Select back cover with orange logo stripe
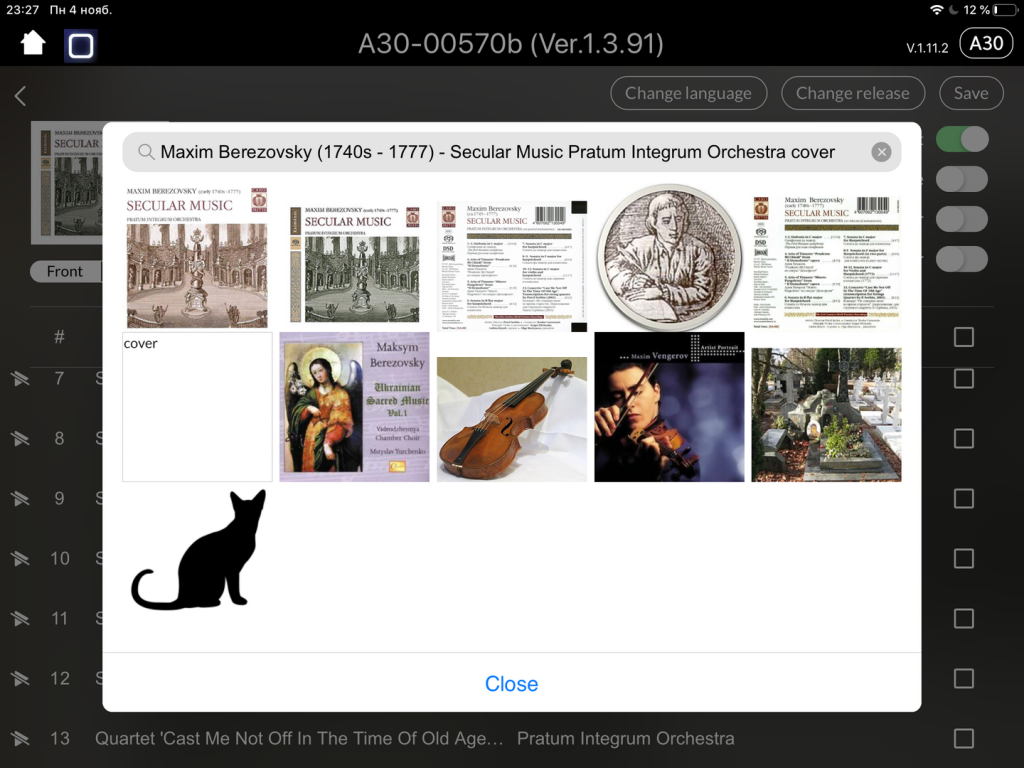The height and width of the screenshot is (768, 1024). pyautogui.click(x=826, y=261)
